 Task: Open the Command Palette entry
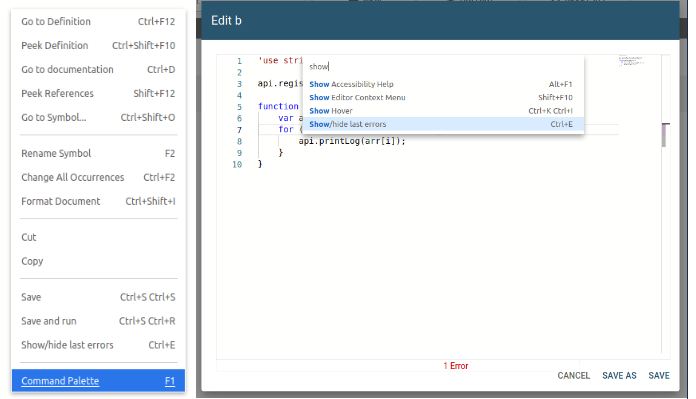coord(98,381)
